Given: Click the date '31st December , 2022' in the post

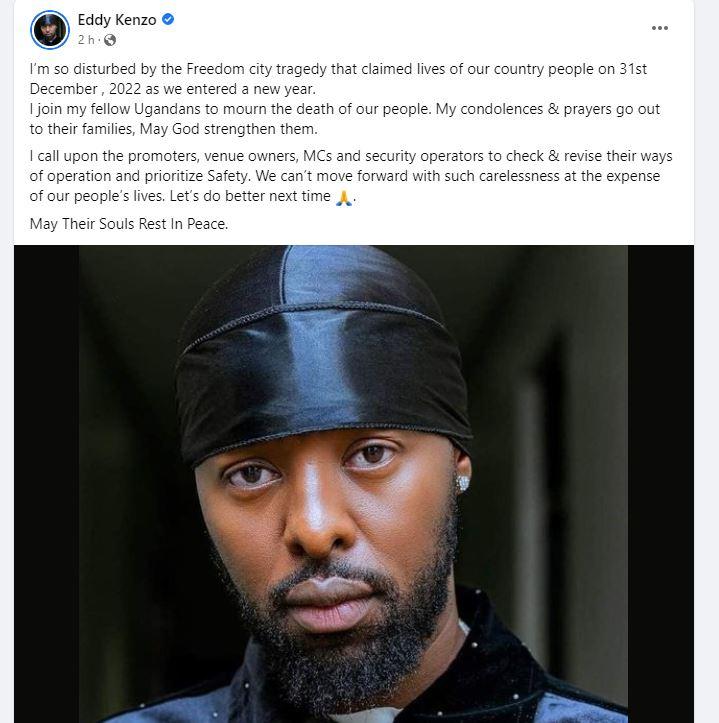Looking at the screenshot, I should (339, 79).
